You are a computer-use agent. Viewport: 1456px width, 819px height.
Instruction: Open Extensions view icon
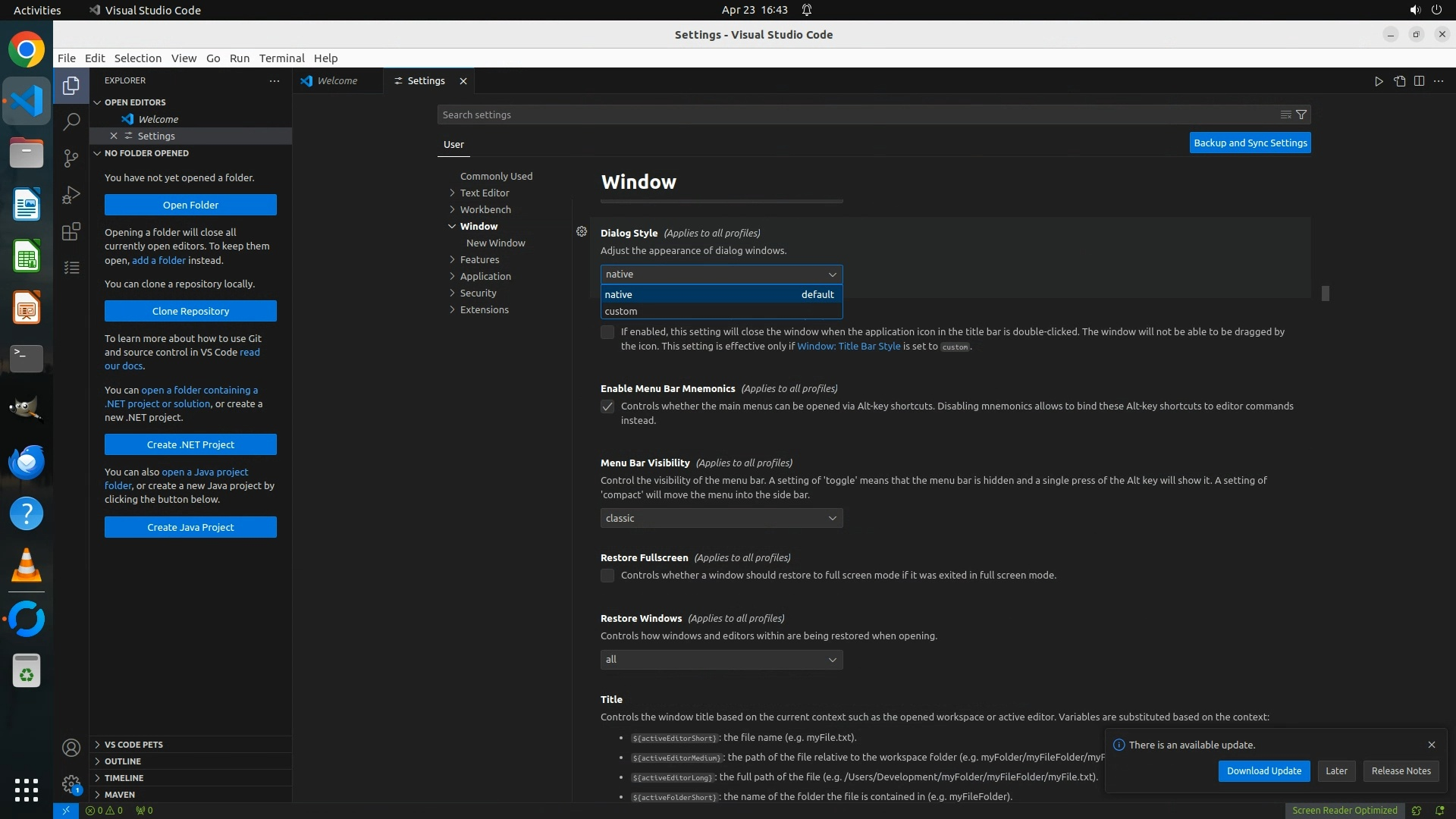coord(71,231)
